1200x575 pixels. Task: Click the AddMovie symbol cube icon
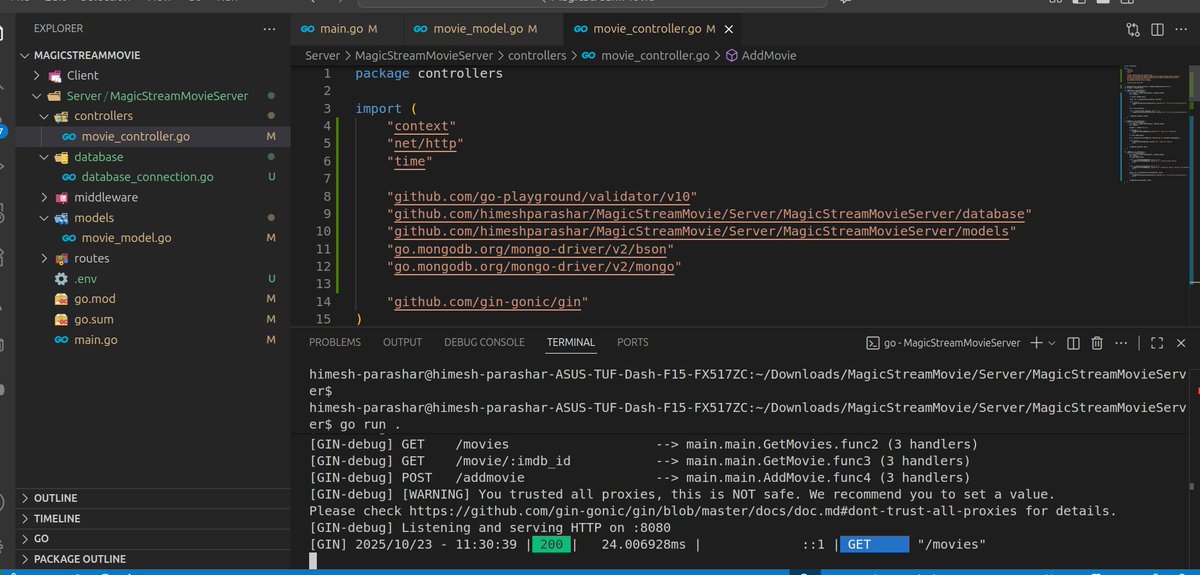(731, 56)
